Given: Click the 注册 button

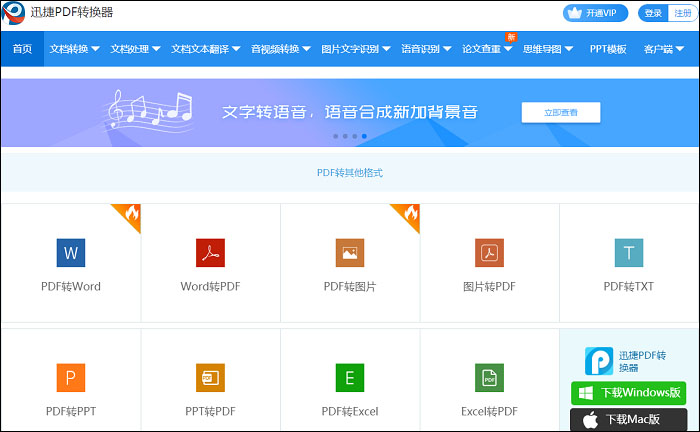Looking at the screenshot, I should click(x=683, y=13).
